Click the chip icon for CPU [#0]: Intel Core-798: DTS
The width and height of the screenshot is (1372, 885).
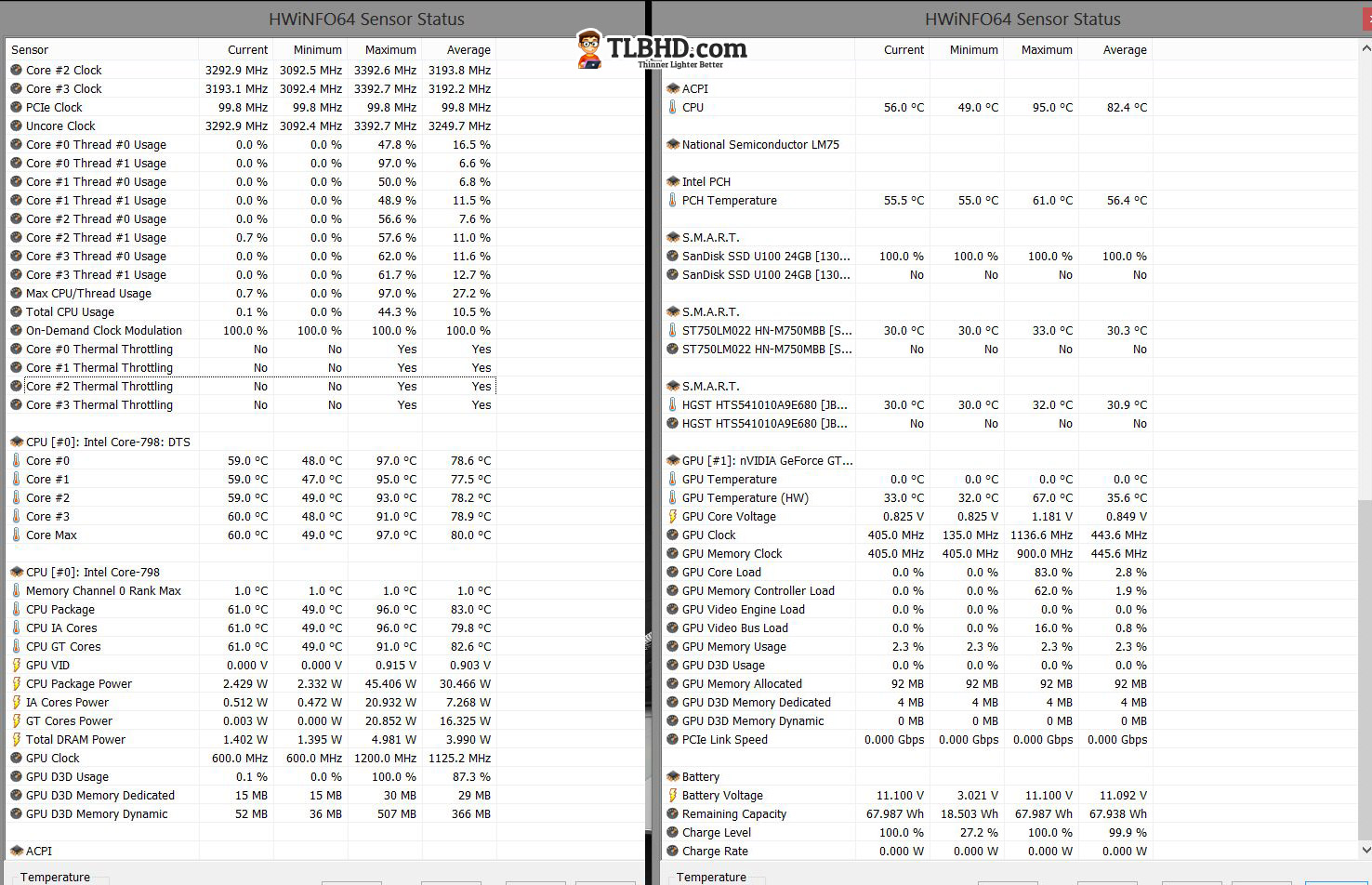click(x=16, y=442)
